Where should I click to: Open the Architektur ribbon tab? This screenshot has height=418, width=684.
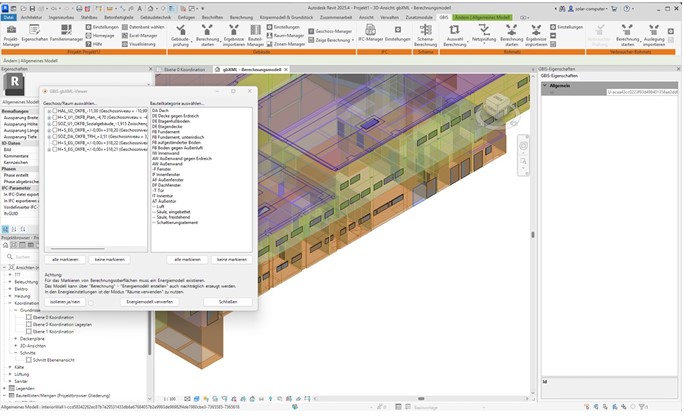click(31, 17)
